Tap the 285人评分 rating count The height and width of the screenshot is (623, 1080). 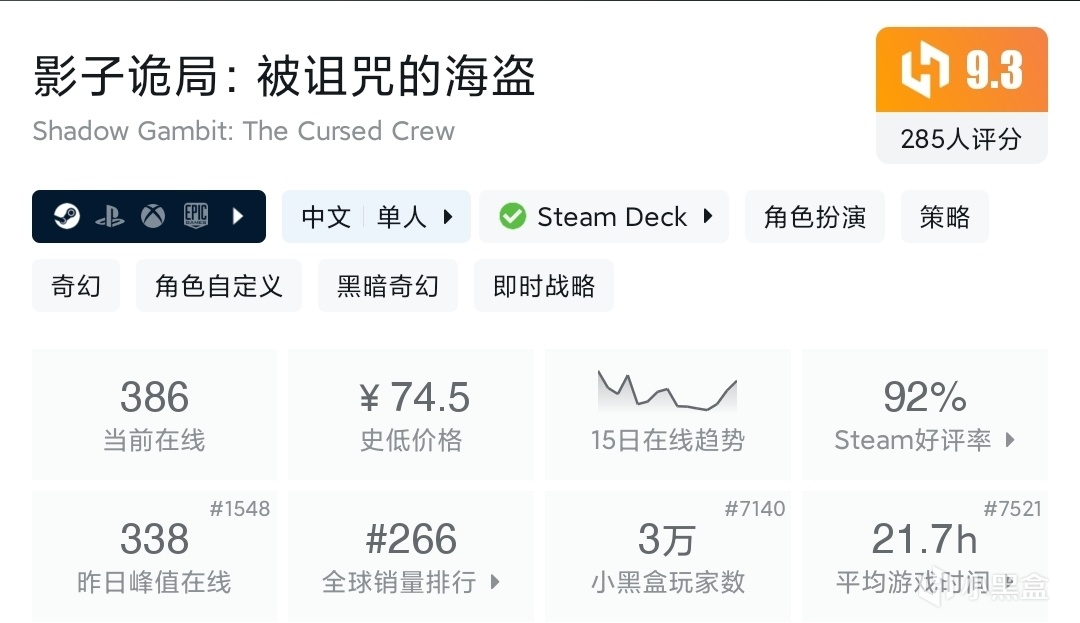coord(961,139)
